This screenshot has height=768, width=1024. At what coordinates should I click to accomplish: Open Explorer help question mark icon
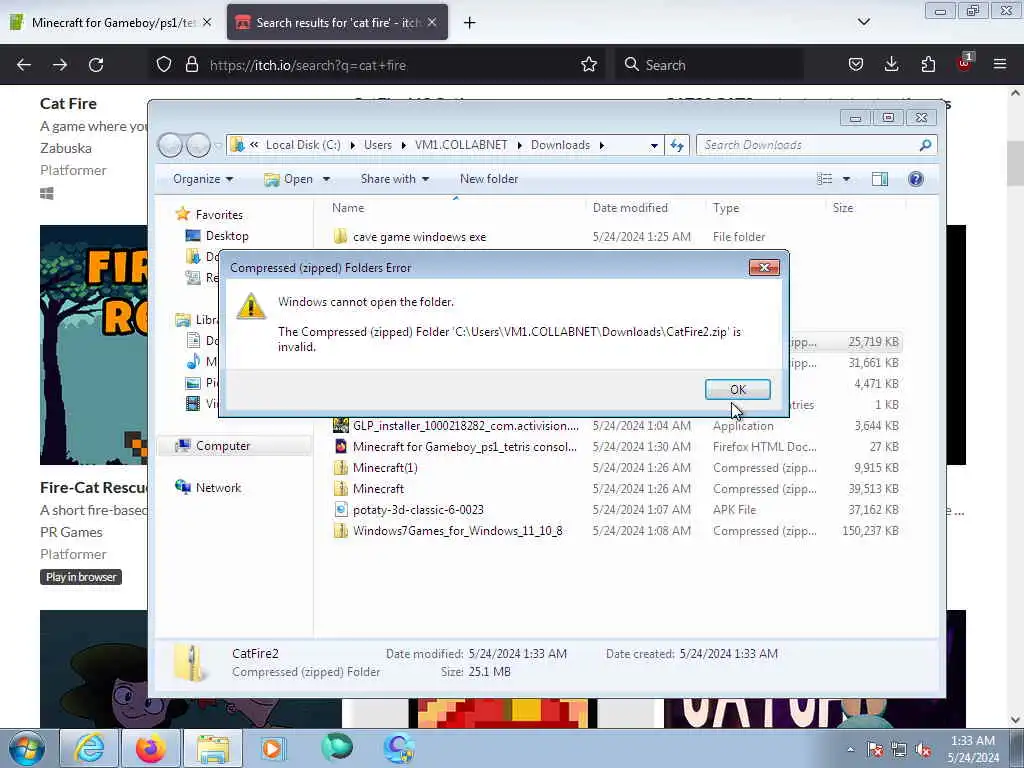point(916,179)
